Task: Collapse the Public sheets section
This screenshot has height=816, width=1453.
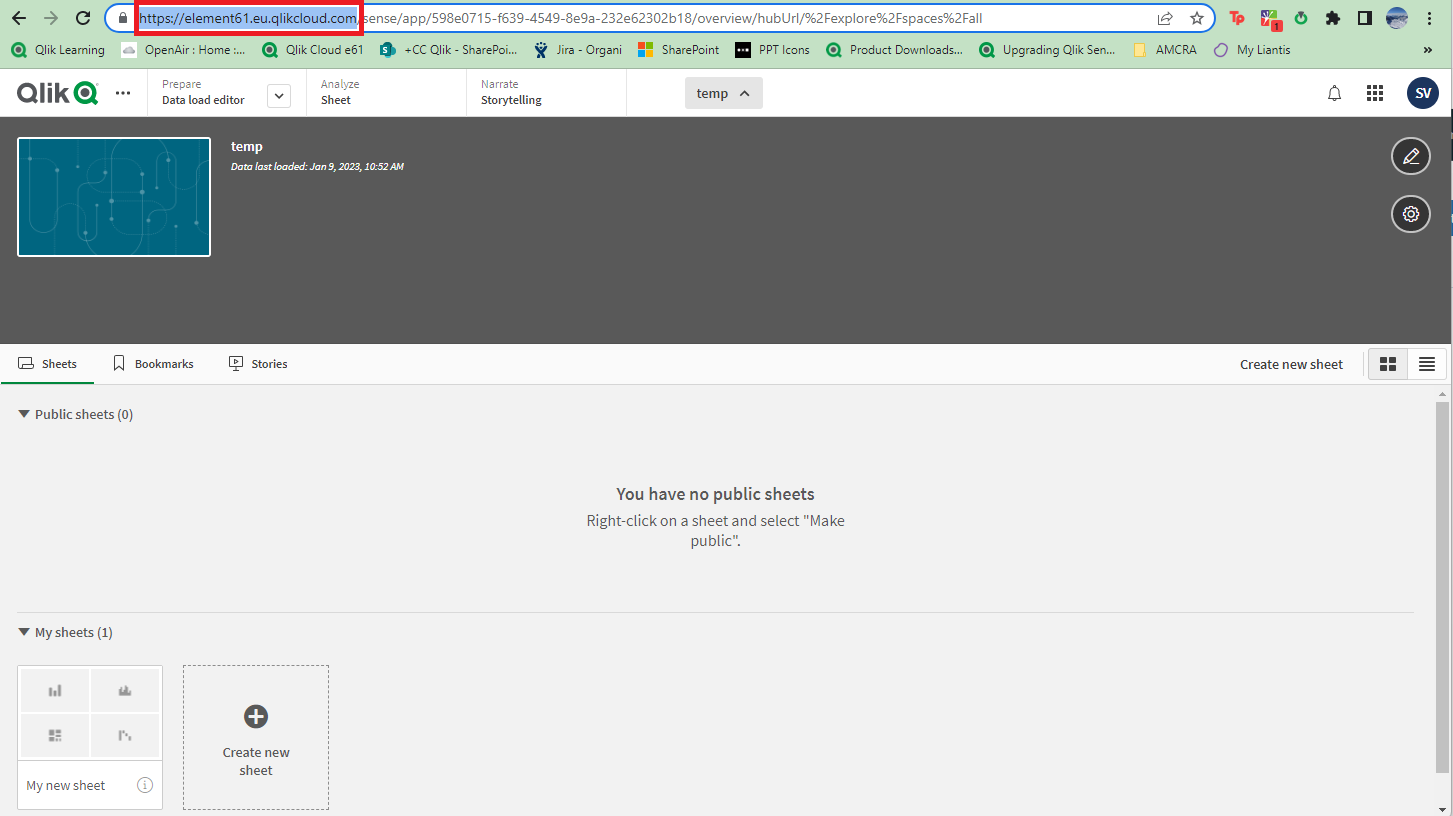Action: coord(23,413)
